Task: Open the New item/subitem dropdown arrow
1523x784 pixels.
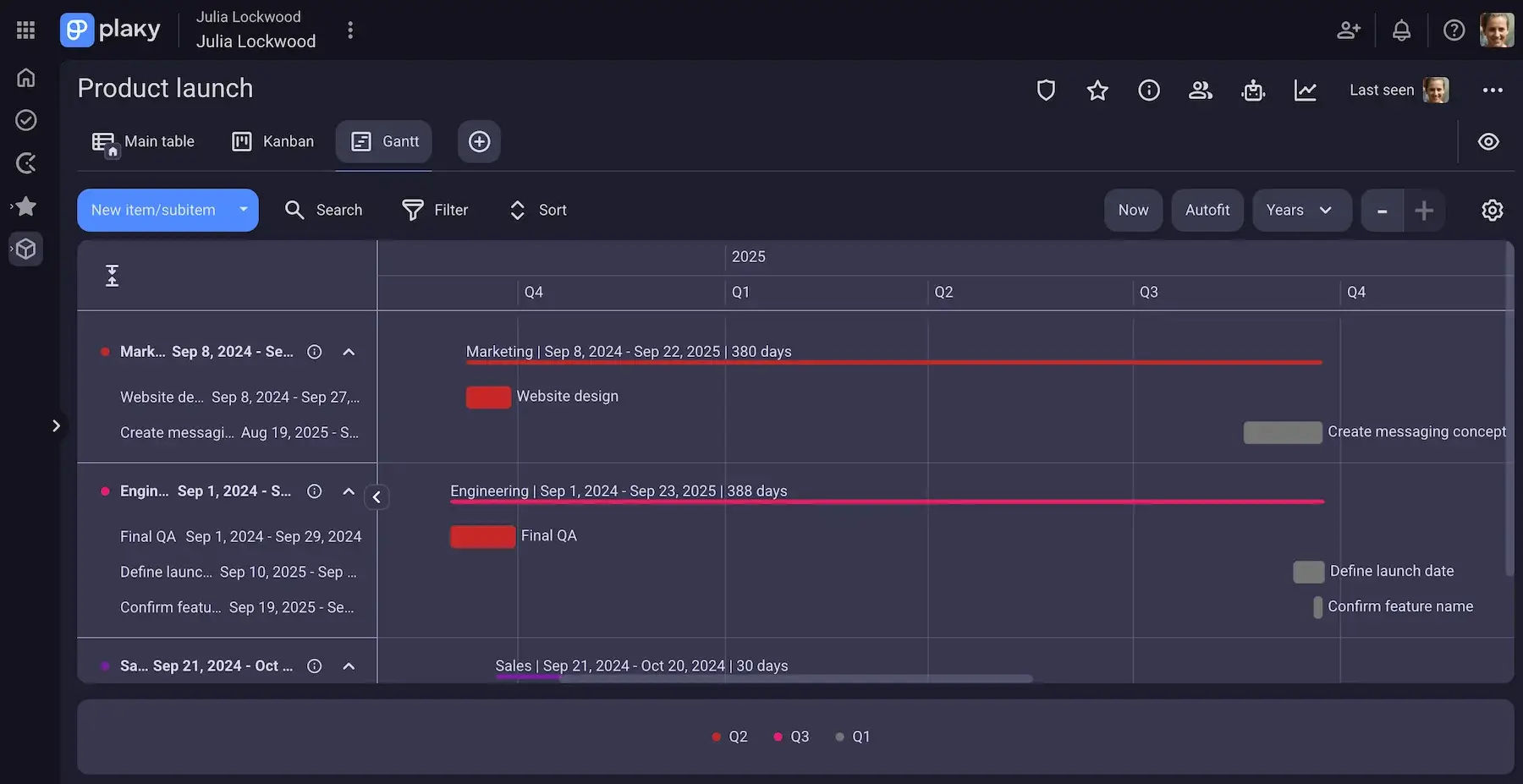Action: coord(243,210)
